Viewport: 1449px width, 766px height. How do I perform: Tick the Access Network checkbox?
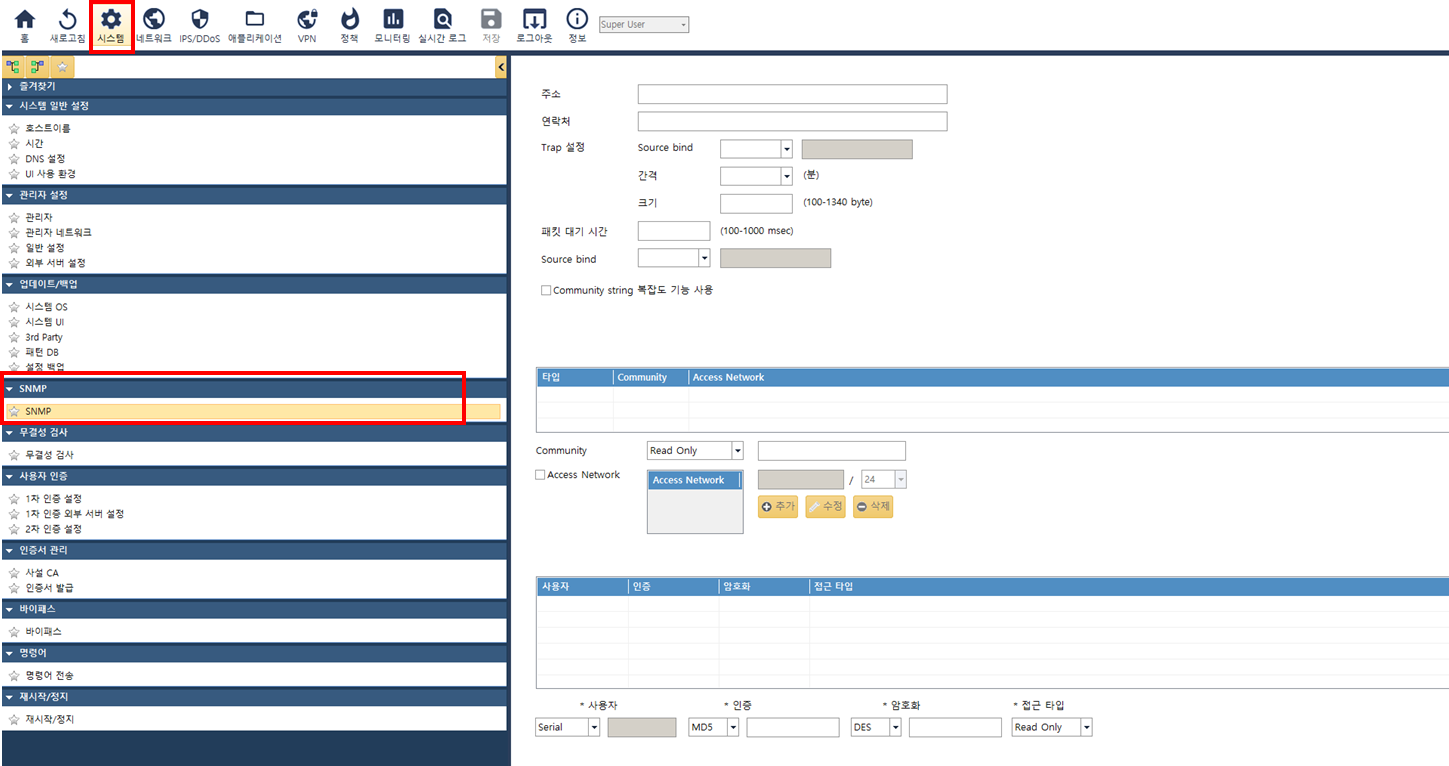tap(541, 475)
